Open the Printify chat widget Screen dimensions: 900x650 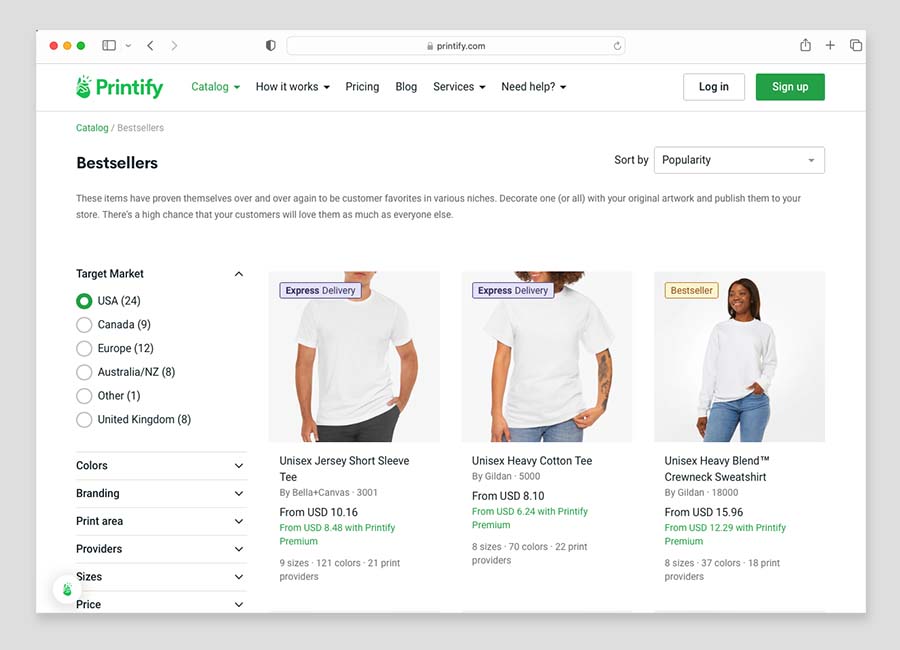[x=66, y=590]
